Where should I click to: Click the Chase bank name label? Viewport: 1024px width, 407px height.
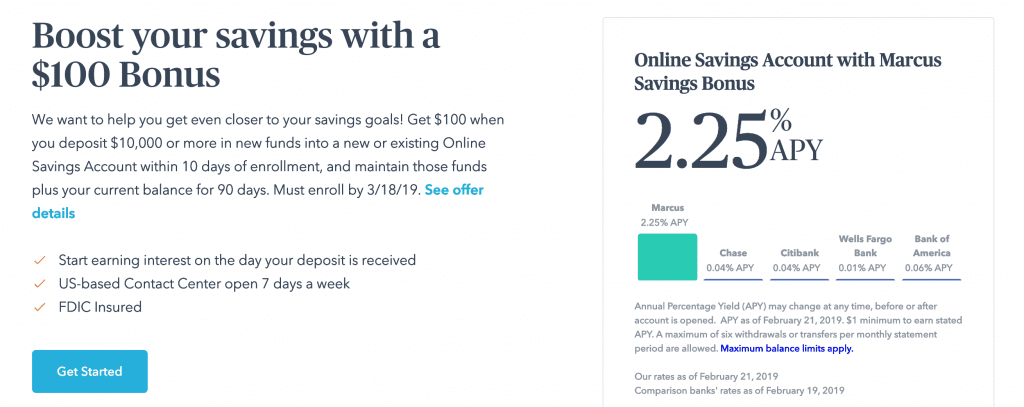[x=733, y=253]
